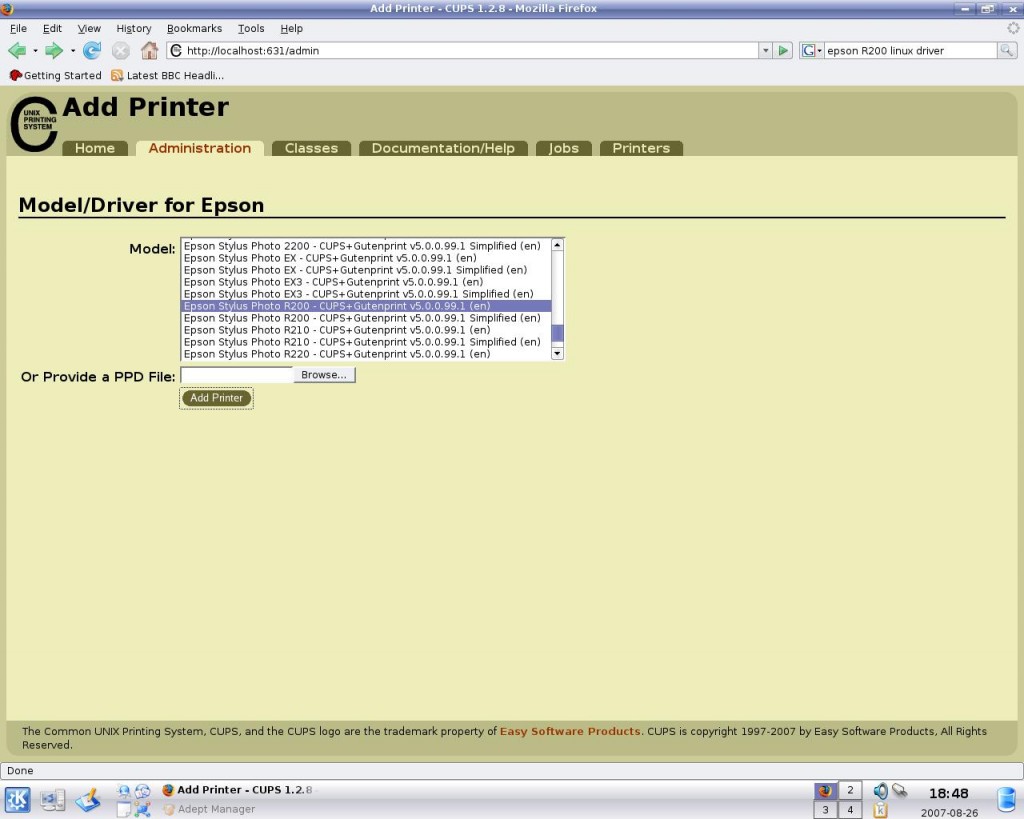This screenshot has width=1024, height=819.
Task: Click the page icon in the address bar
Action: (176, 50)
